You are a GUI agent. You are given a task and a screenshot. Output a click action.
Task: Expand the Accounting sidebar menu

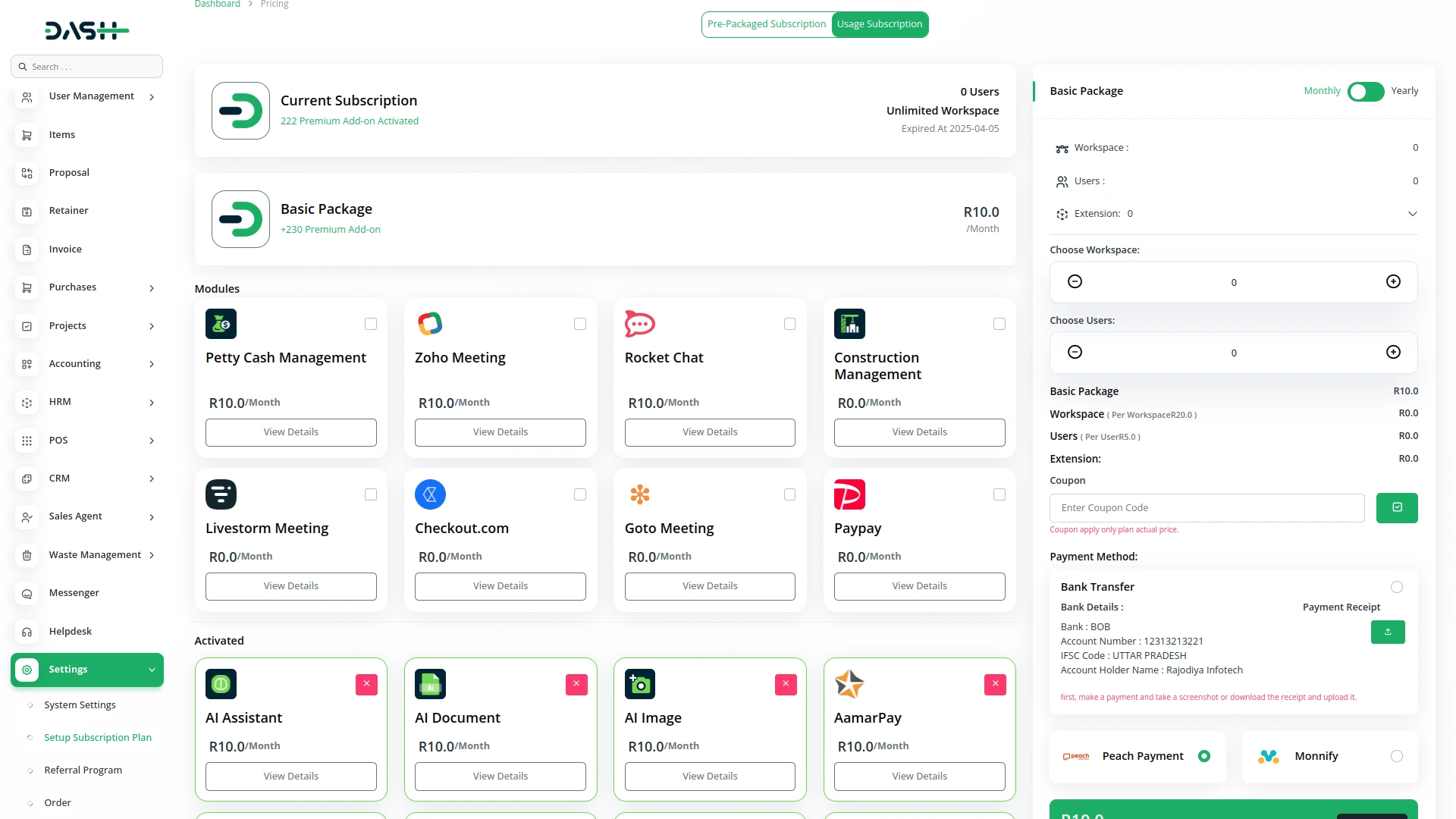click(x=152, y=364)
